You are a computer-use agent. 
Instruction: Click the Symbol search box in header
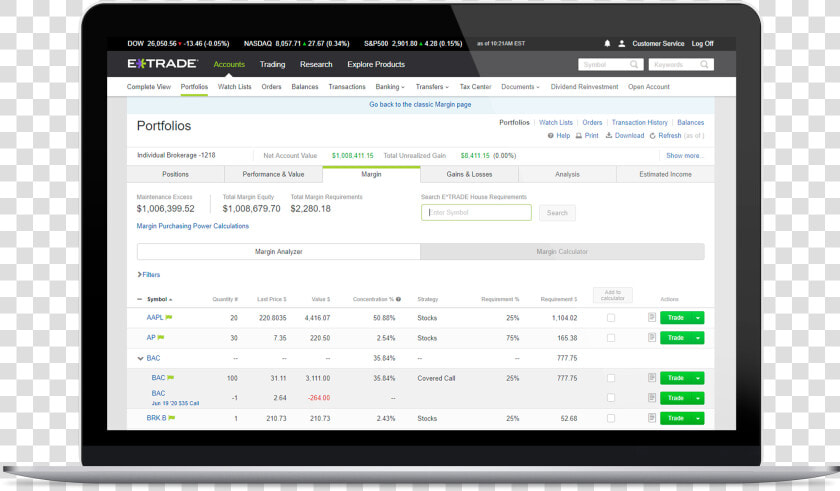point(610,64)
